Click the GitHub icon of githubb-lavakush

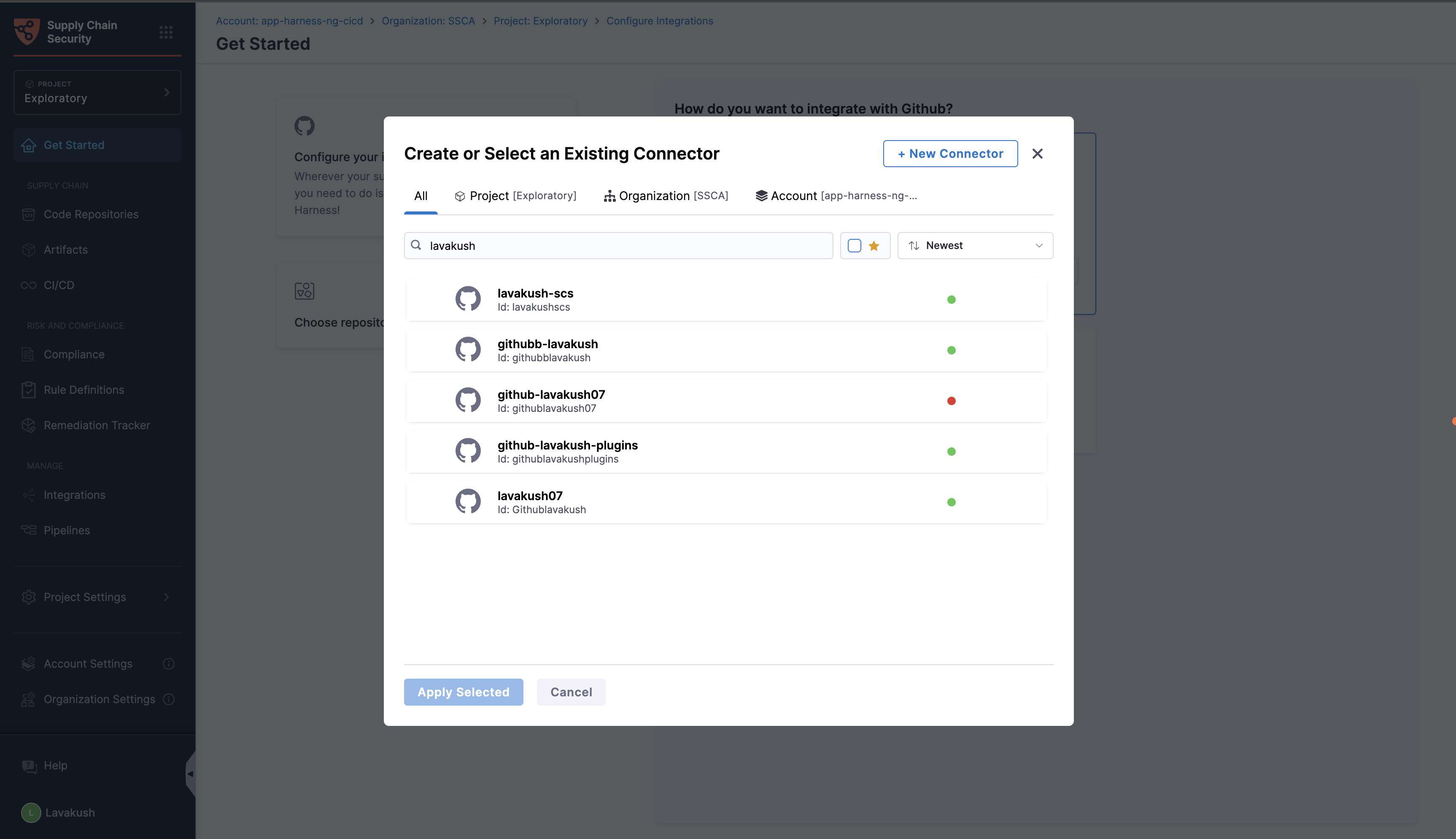click(468, 350)
